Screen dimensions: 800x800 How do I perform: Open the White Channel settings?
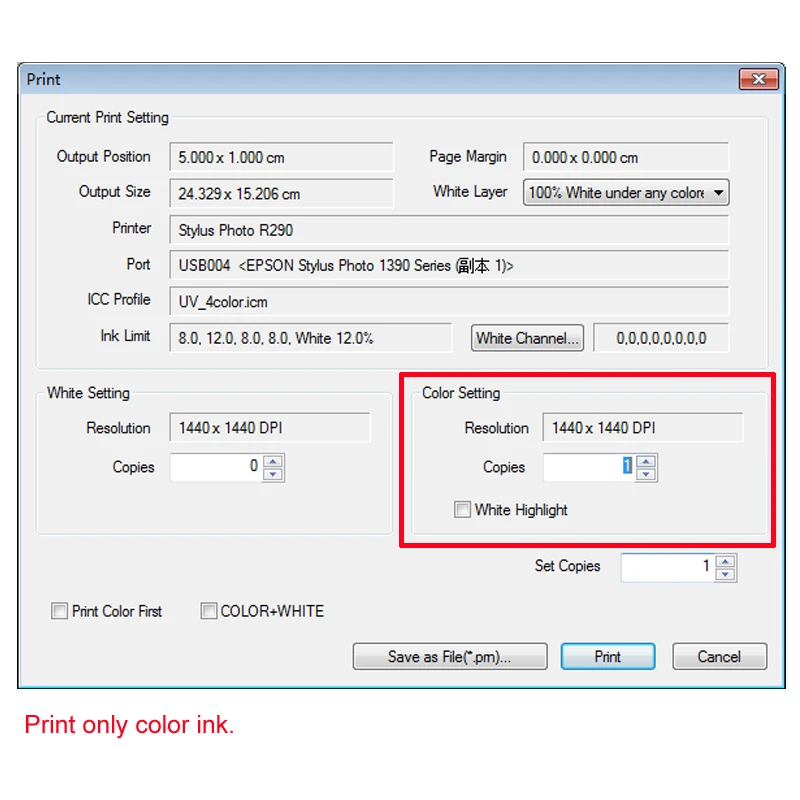pyautogui.click(x=527, y=338)
